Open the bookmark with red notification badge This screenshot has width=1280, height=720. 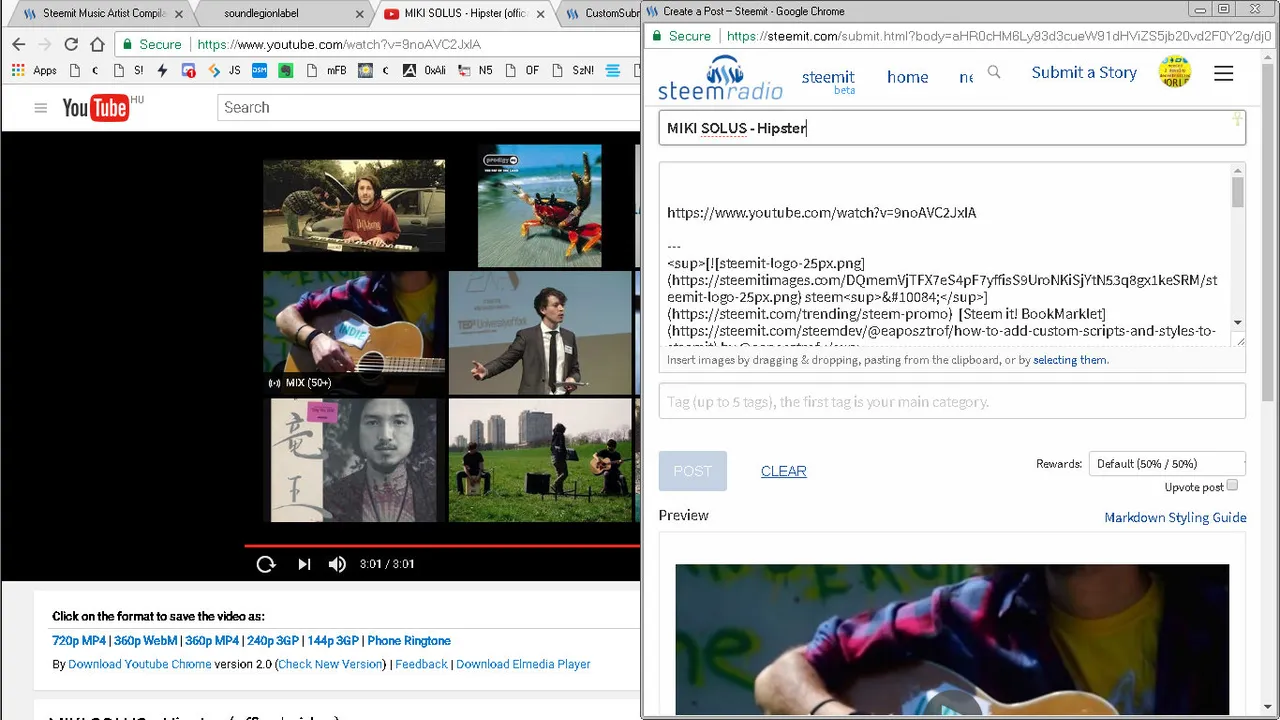click(189, 71)
